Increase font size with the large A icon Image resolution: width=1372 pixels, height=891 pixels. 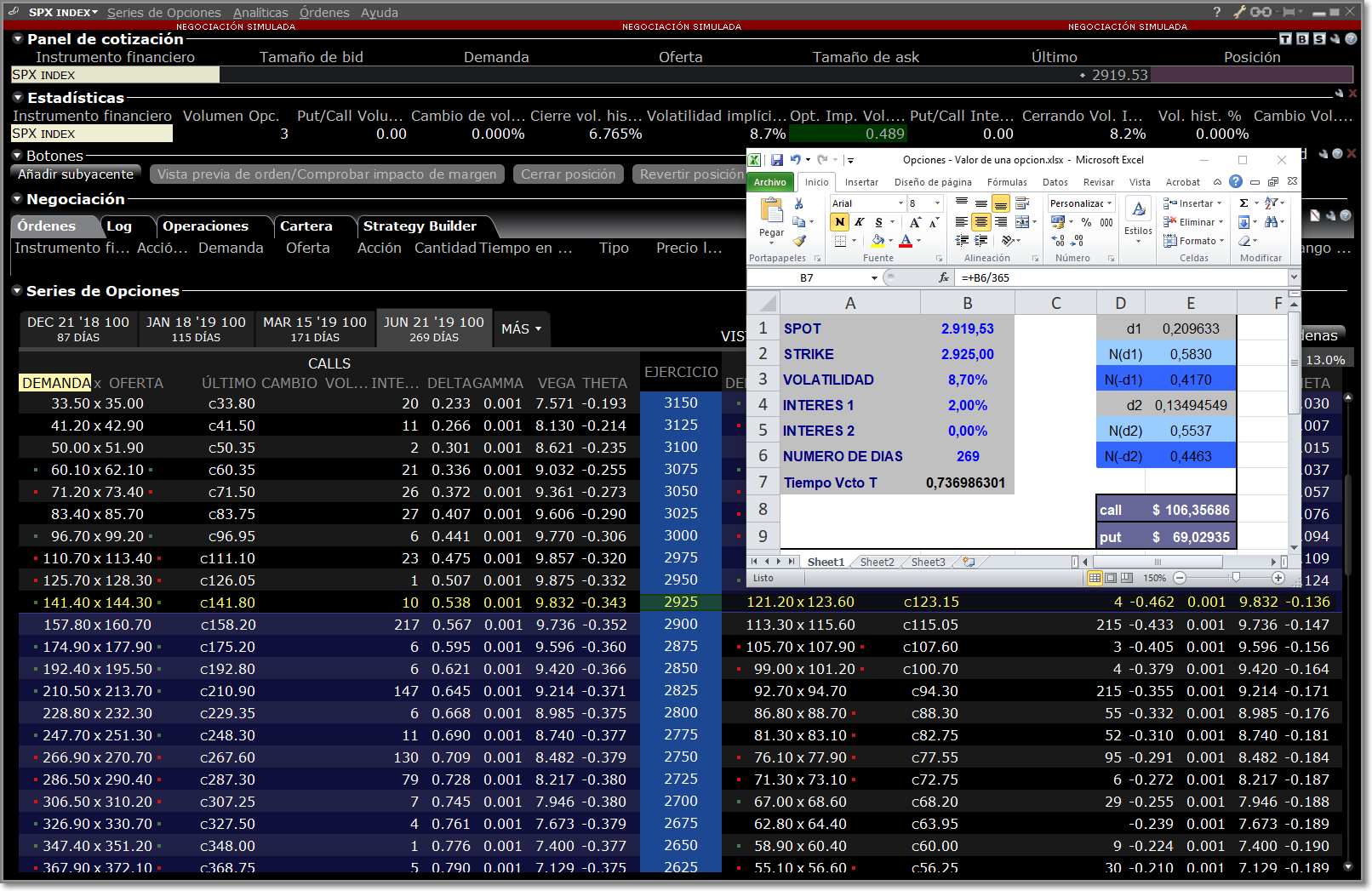click(915, 222)
